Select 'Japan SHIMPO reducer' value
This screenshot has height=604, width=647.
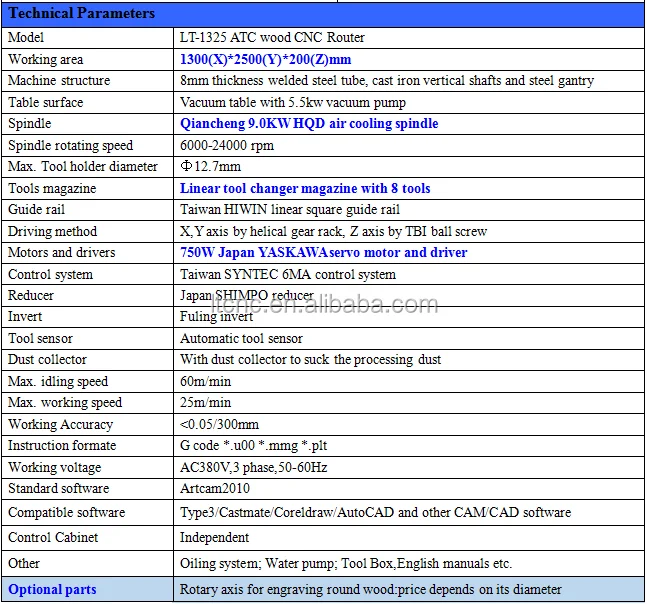(247, 296)
